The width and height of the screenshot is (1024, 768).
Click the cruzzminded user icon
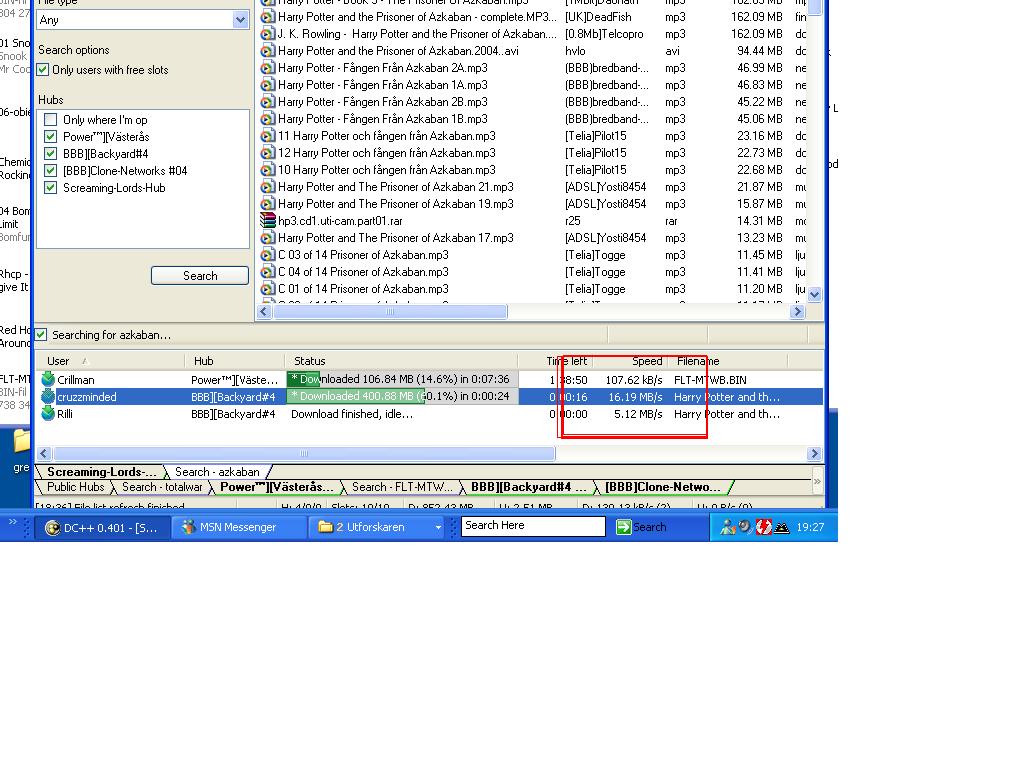point(48,396)
